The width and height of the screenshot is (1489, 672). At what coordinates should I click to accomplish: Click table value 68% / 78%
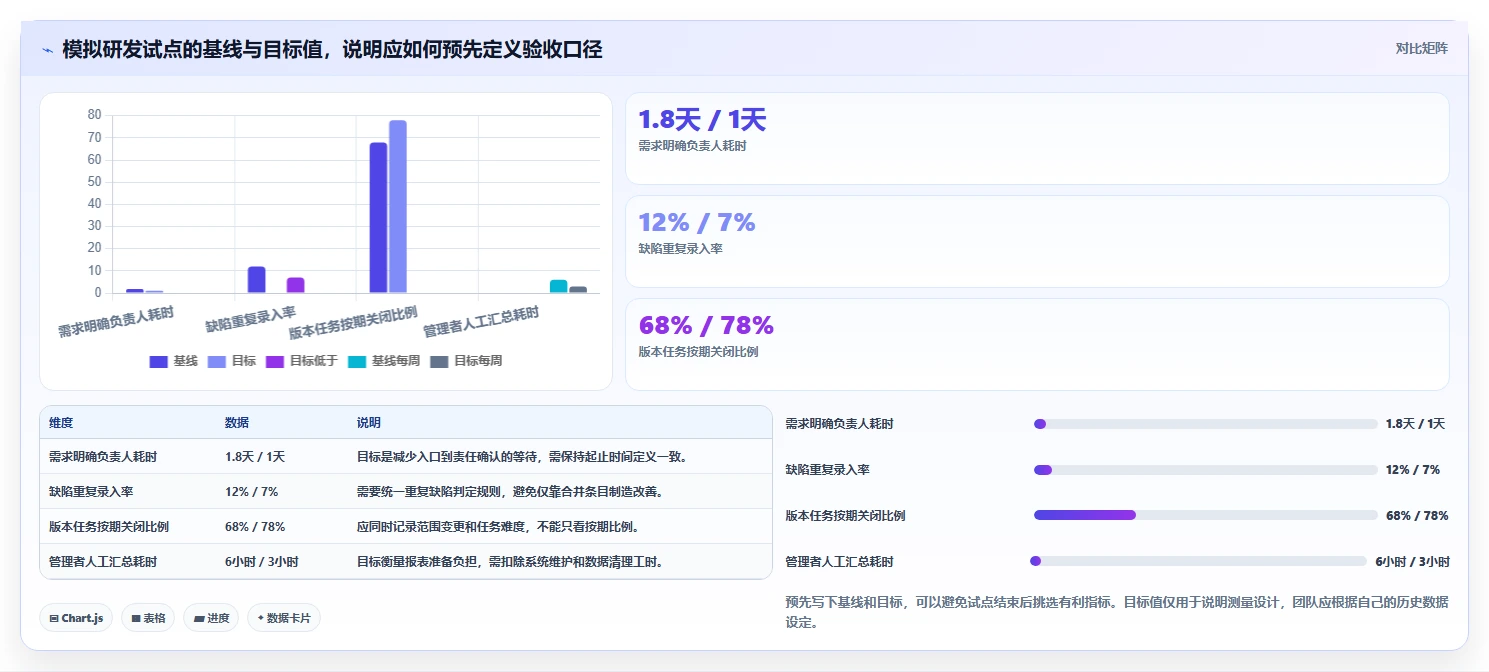click(255, 526)
